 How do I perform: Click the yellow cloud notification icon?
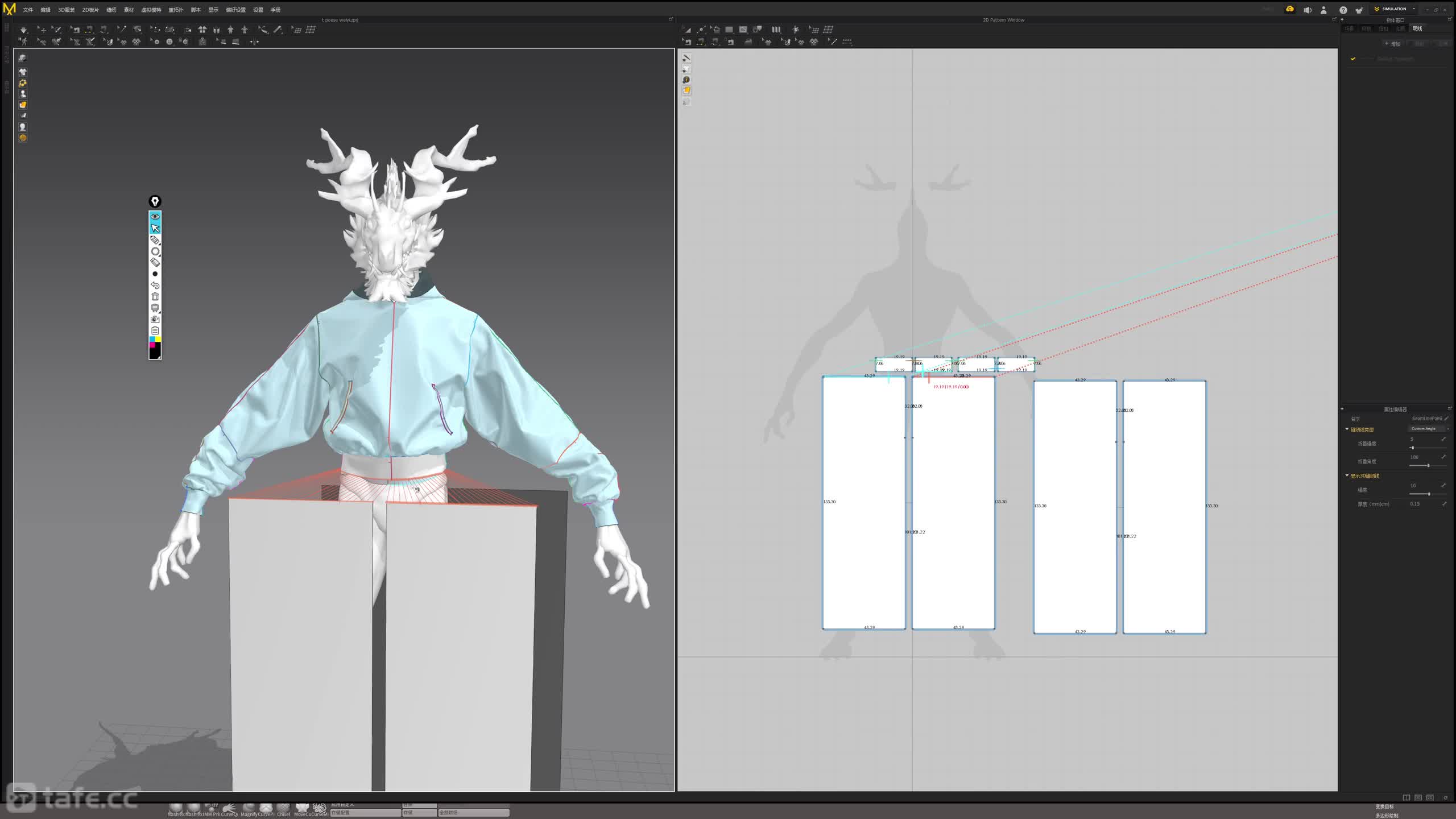[x=1290, y=9]
